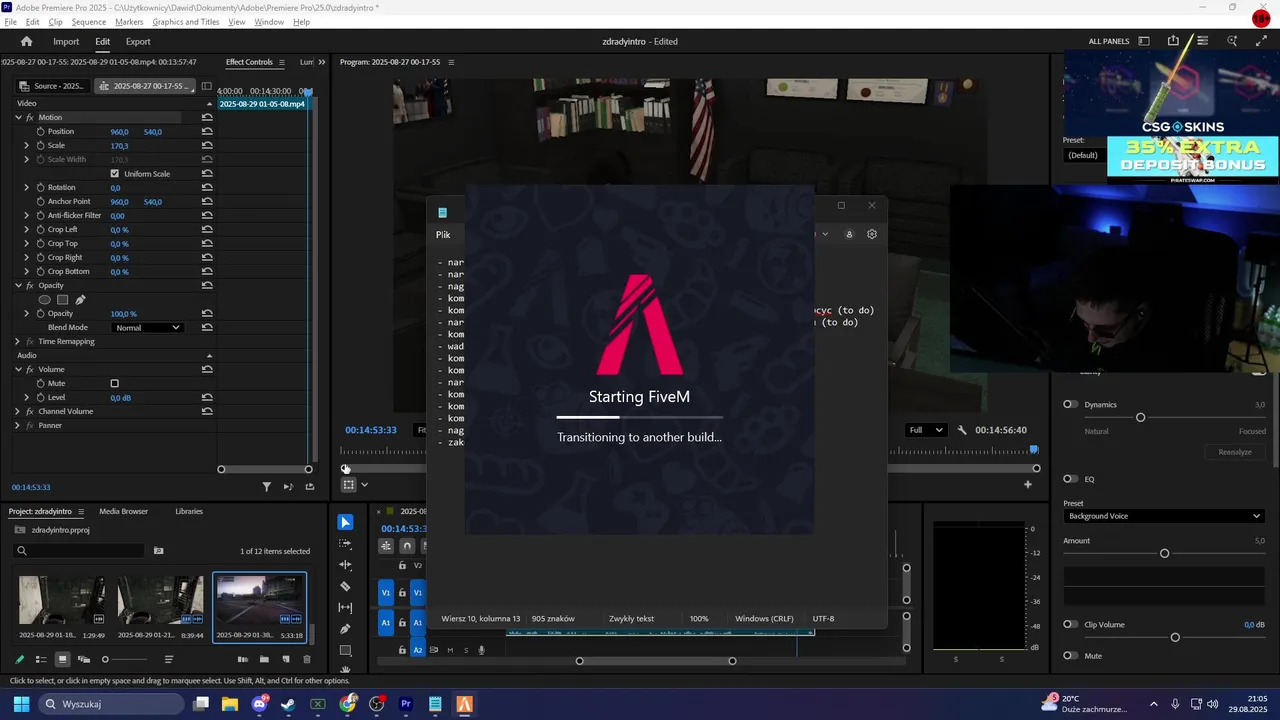Screen dimensions: 1280x720
Task: Click the filter properties funnel icon
Action: coord(266,487)
